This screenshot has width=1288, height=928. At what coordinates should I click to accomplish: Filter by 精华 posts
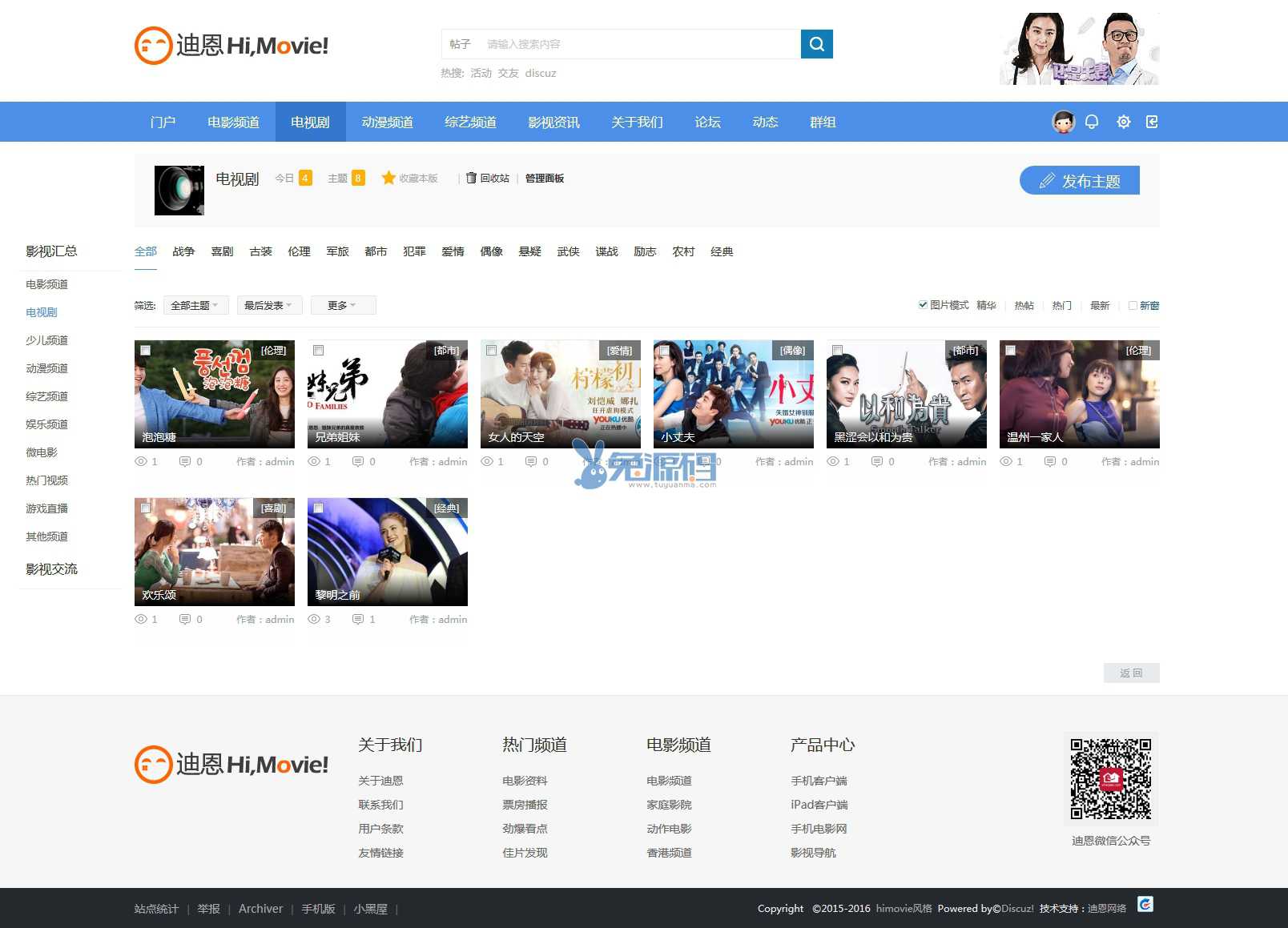[986, 306]
